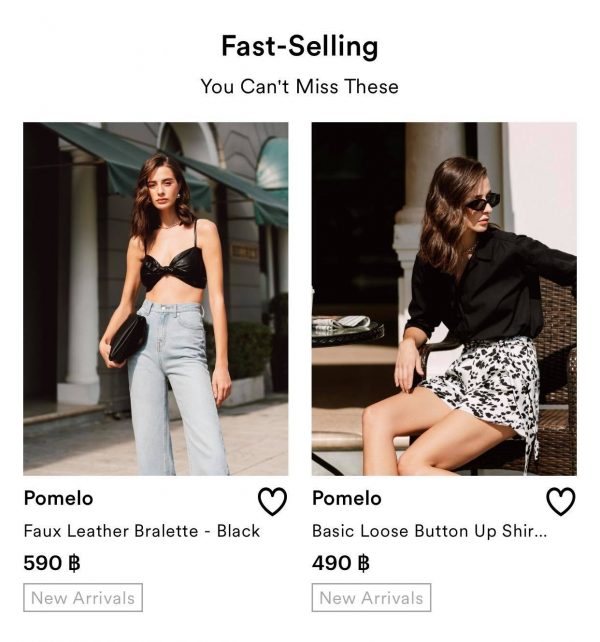Click the 490 ฿ price

340,563
